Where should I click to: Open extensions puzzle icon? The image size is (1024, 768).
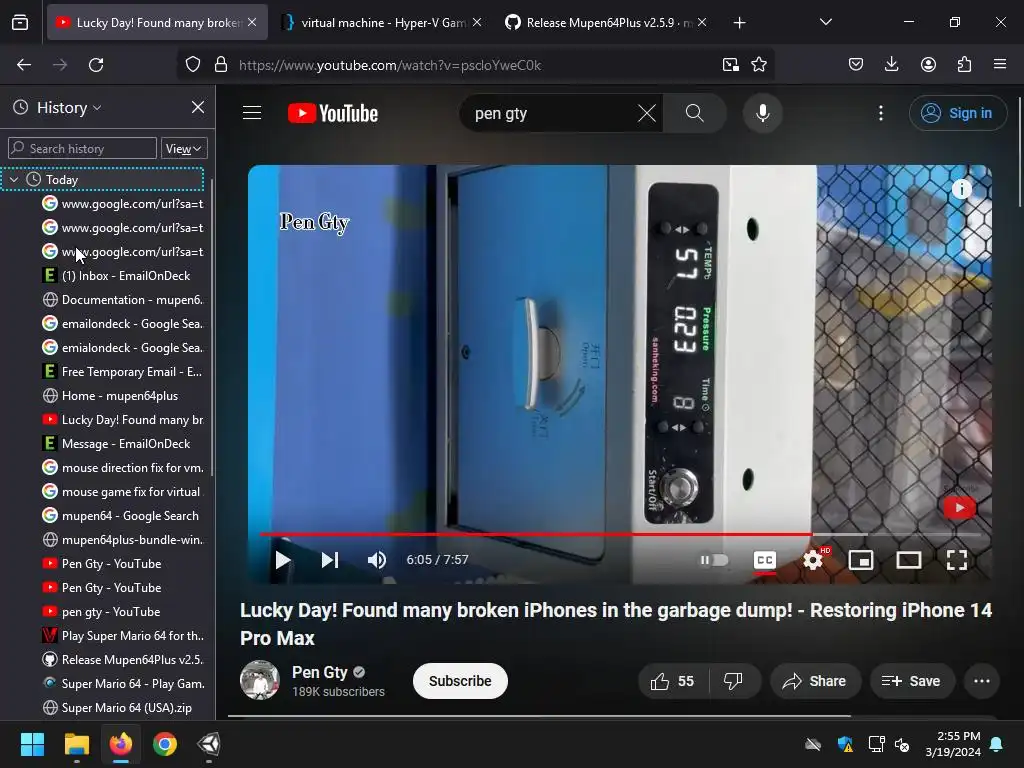tap(964, 65)
